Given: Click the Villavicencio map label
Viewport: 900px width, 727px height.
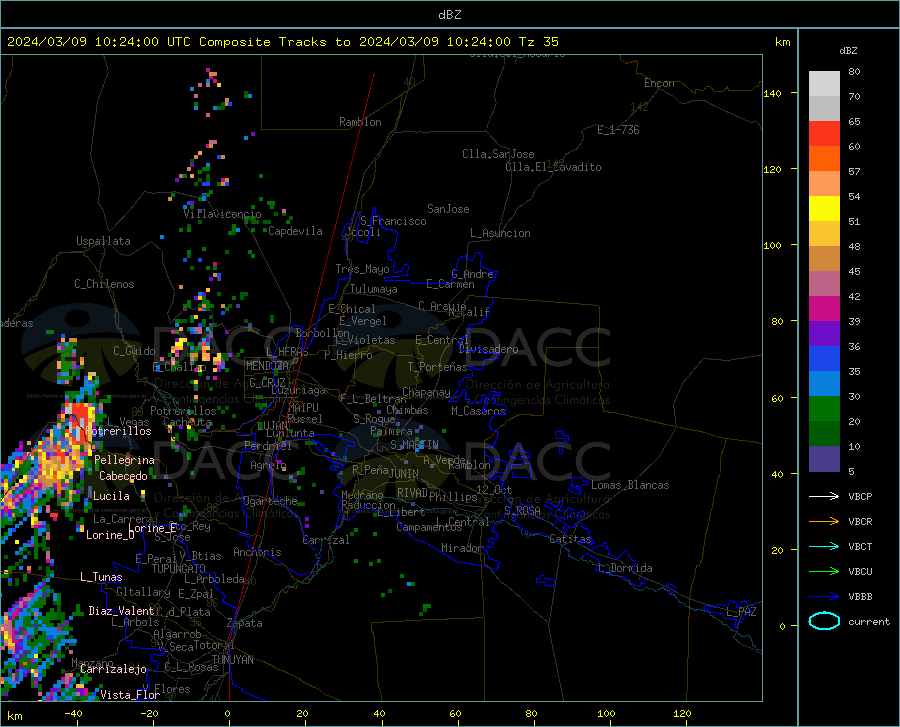Looking at the screenshot, I should pos(222,214).
